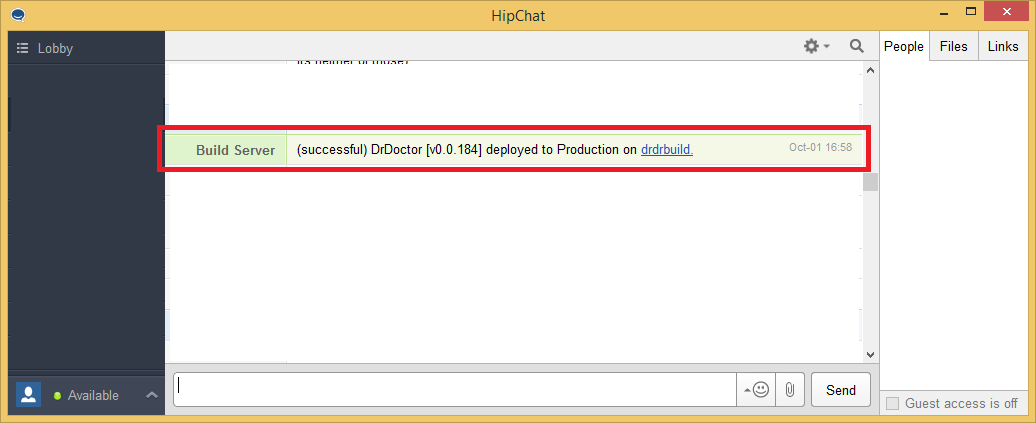Image resolution: width=1036 pixels, height=423 pixels.
Task: Expand the Available status menu chevron
Action: tap(152, 395)
